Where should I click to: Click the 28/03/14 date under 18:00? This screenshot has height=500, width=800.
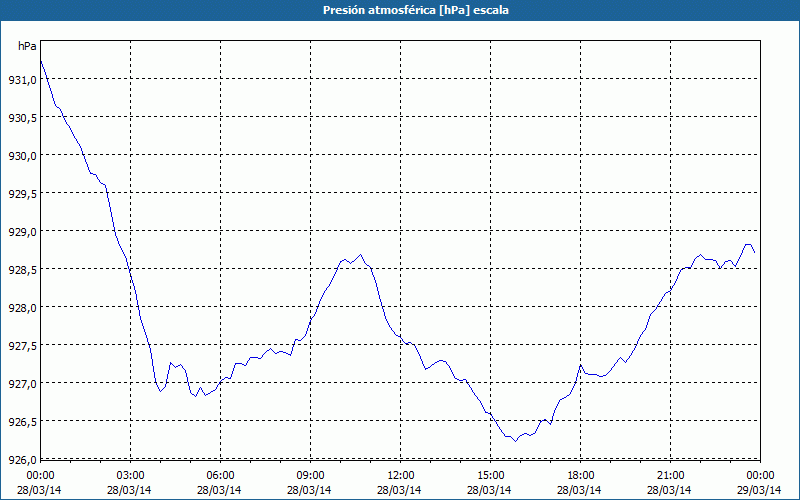coord(579,490)
